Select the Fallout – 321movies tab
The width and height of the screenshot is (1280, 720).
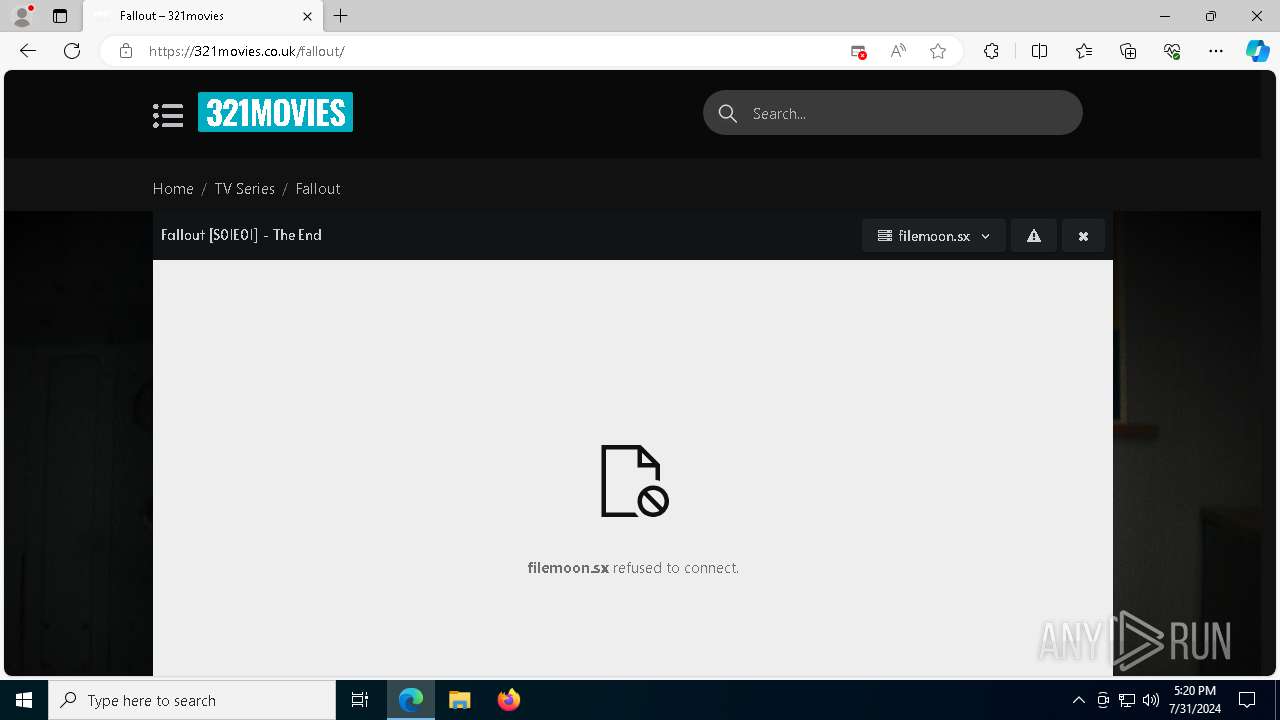pos(203,16)
